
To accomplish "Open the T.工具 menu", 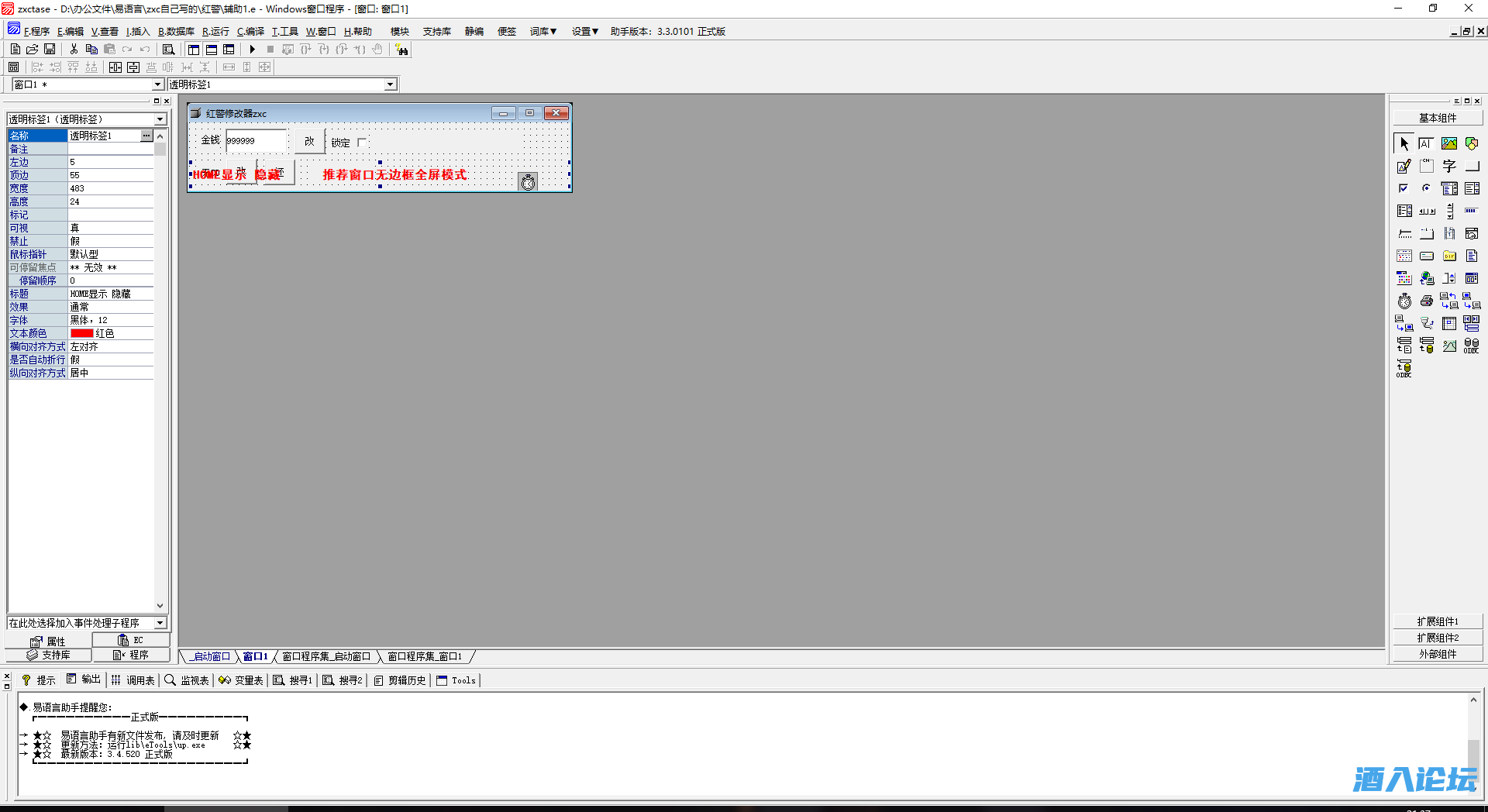I will click(284, 32).
